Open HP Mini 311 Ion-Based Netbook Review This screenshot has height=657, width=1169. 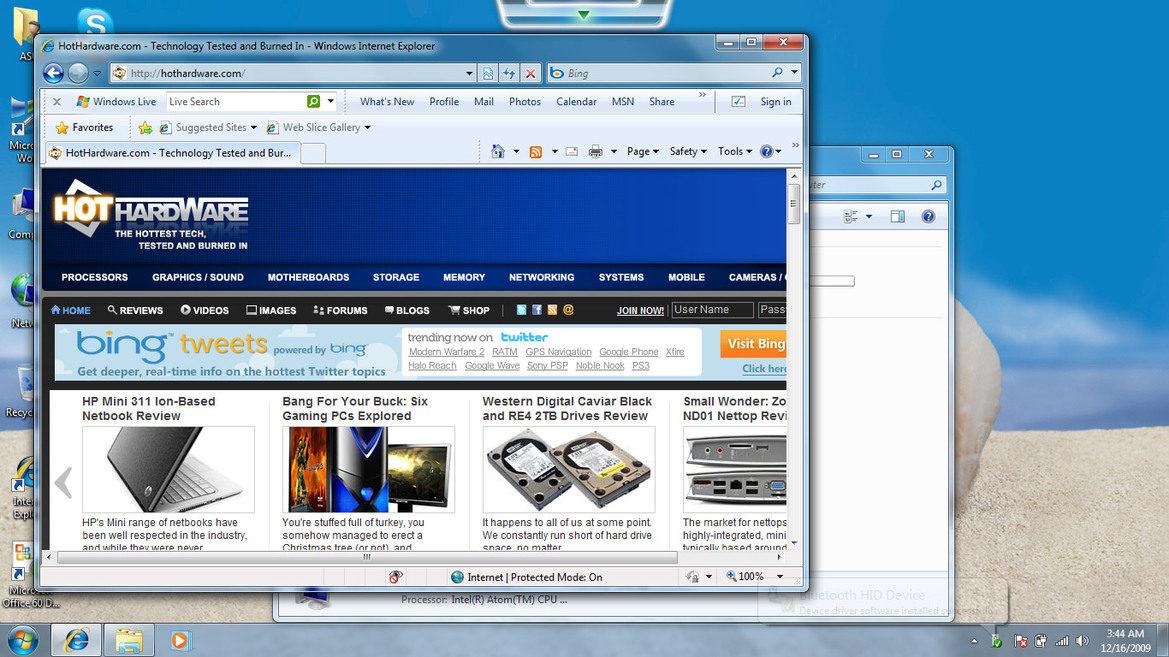[x=148, y=409]
